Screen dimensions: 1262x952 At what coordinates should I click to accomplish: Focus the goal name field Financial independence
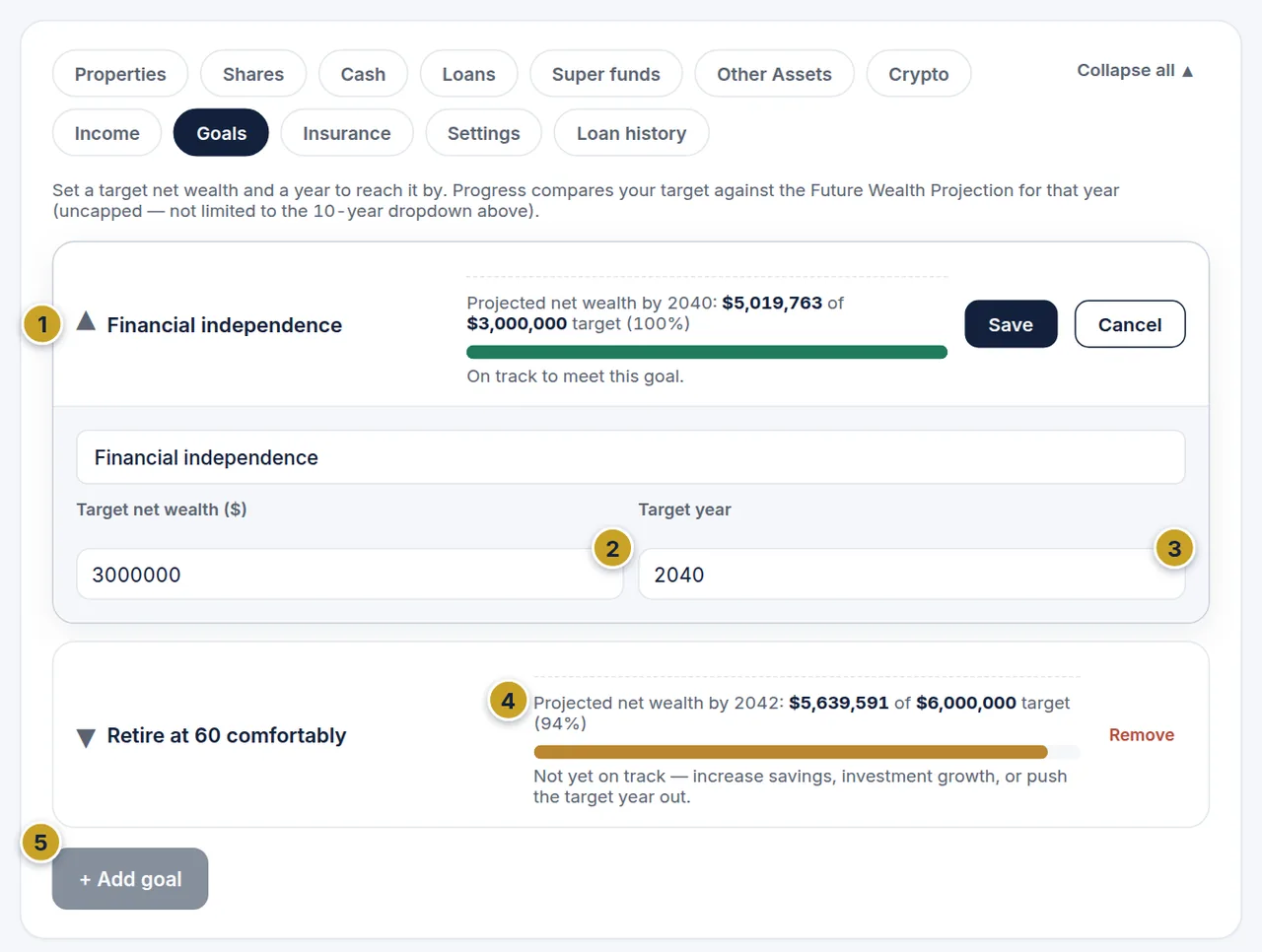tap(631, 457)
